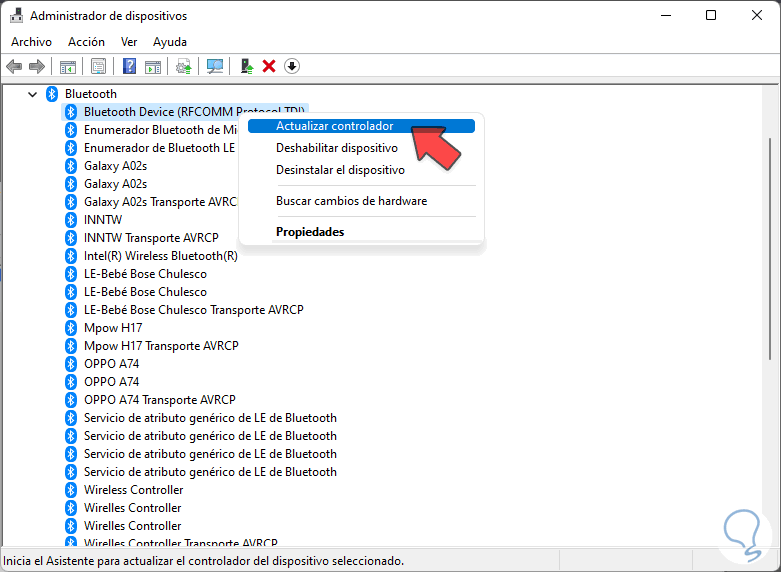The width and height of the screenshot is (781, 572).
Task: Maximize the Administrador de dispositivos window
Action: (711, 15)
